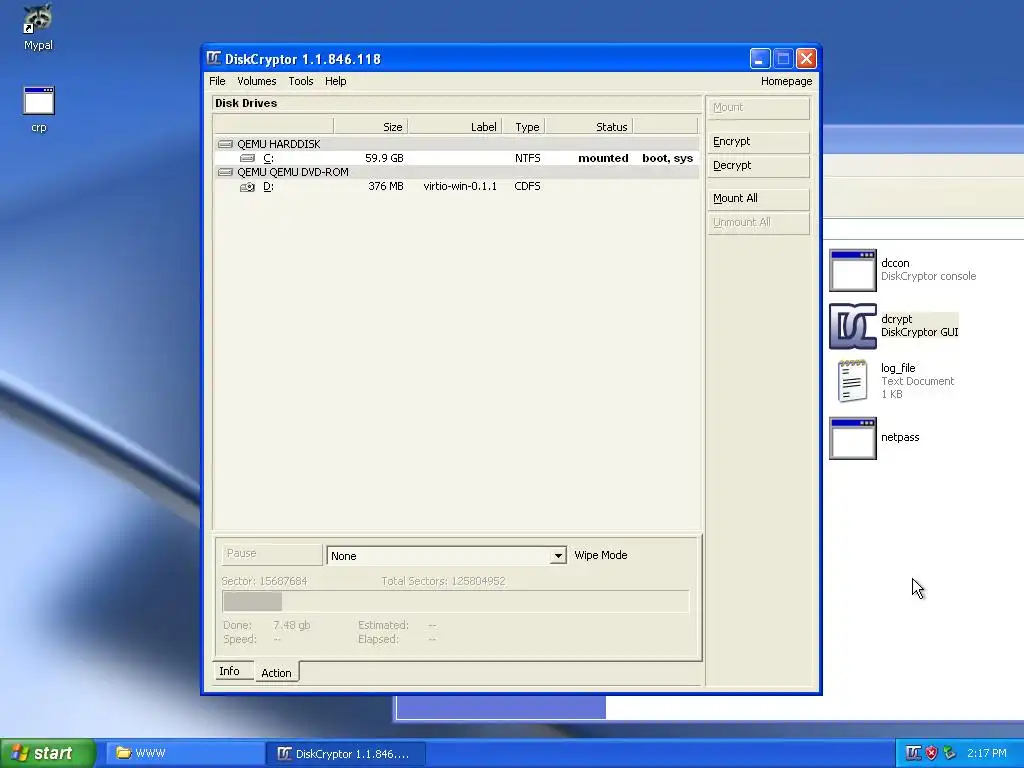Open the File menu
The image size is (1024, 768).
217,81
